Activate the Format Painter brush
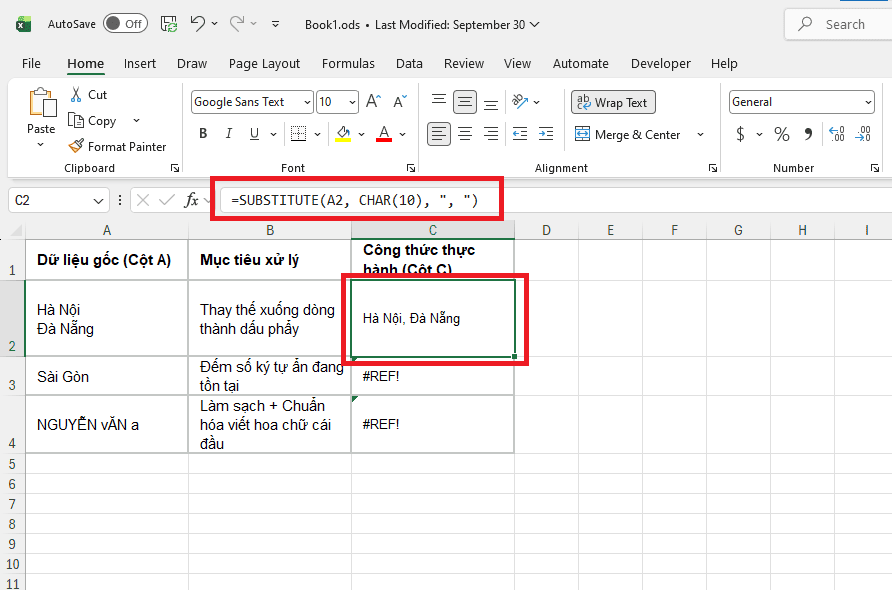The width and height of the screenshot is (892, 590). click(76, 146)
